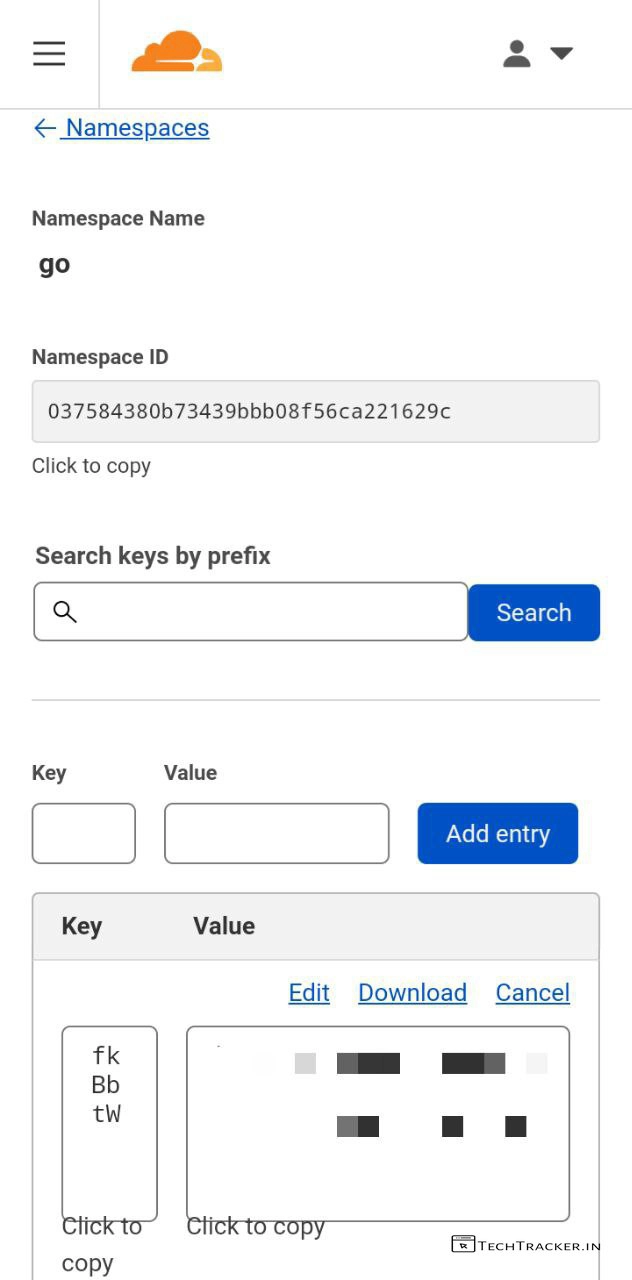The height and width of the screenshot is (1280, 632).
Task: Click the magnifier icon in prefix search box
Action: coord(65,612)
